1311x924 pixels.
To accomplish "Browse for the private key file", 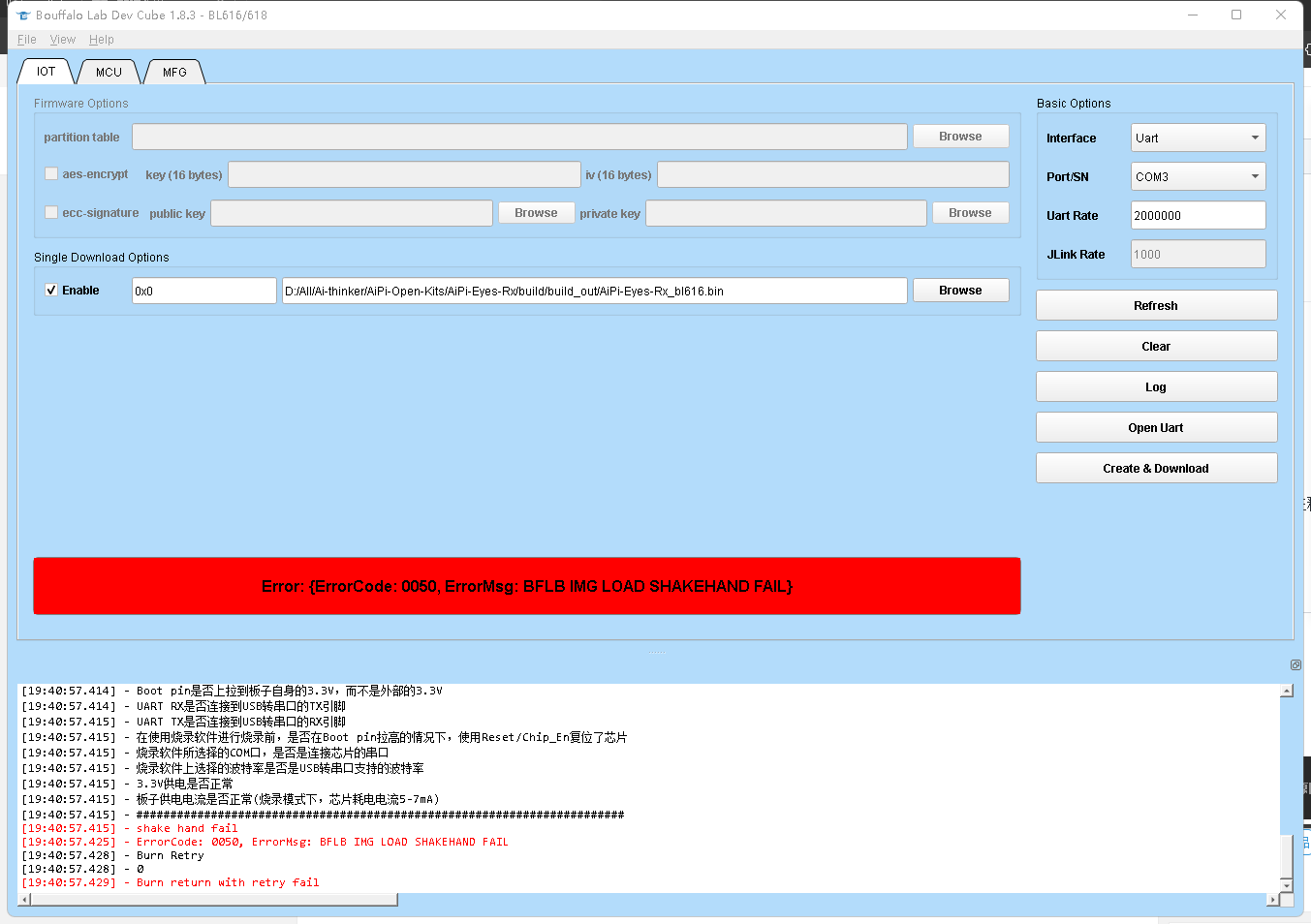I will (970, 213).
